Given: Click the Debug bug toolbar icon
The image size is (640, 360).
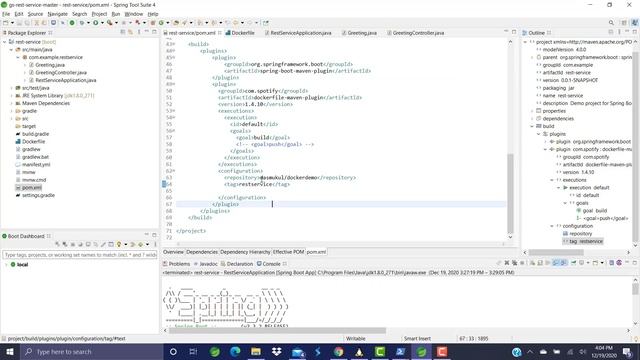Looking at the screenshot, I should 82,23.
